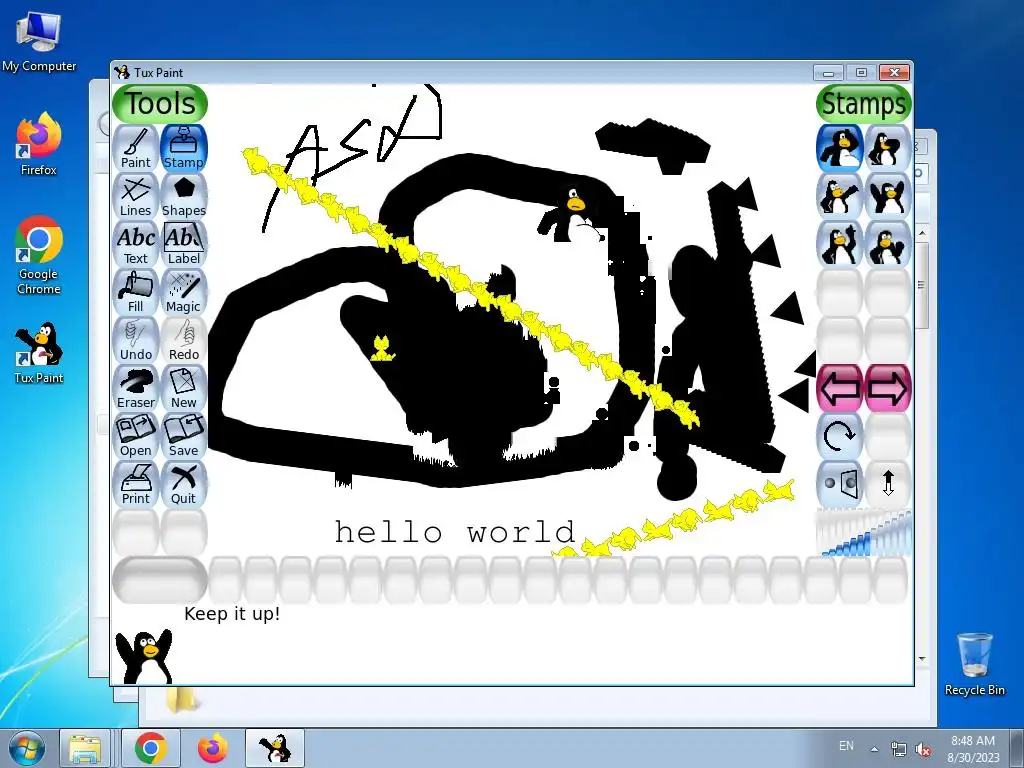Click the Stamps header label
Screen dimensions: 1024x768
click(x=863, y=104)
